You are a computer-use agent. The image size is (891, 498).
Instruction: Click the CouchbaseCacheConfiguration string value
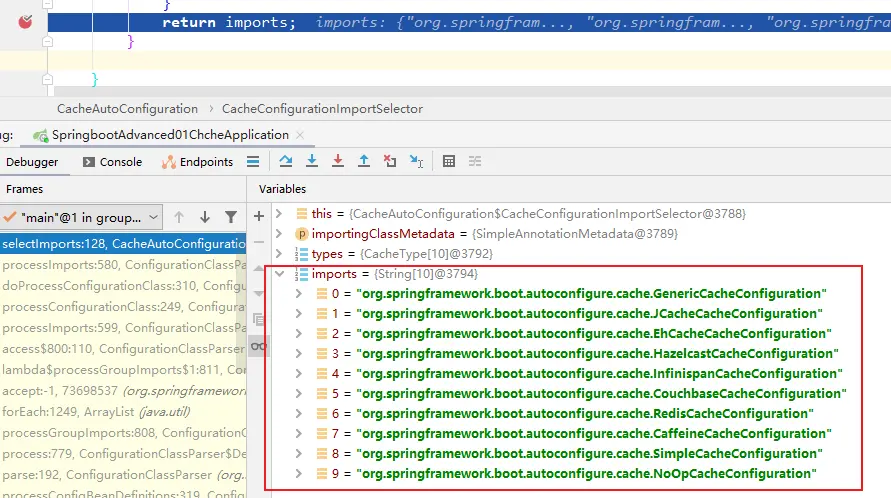[601, 393]
